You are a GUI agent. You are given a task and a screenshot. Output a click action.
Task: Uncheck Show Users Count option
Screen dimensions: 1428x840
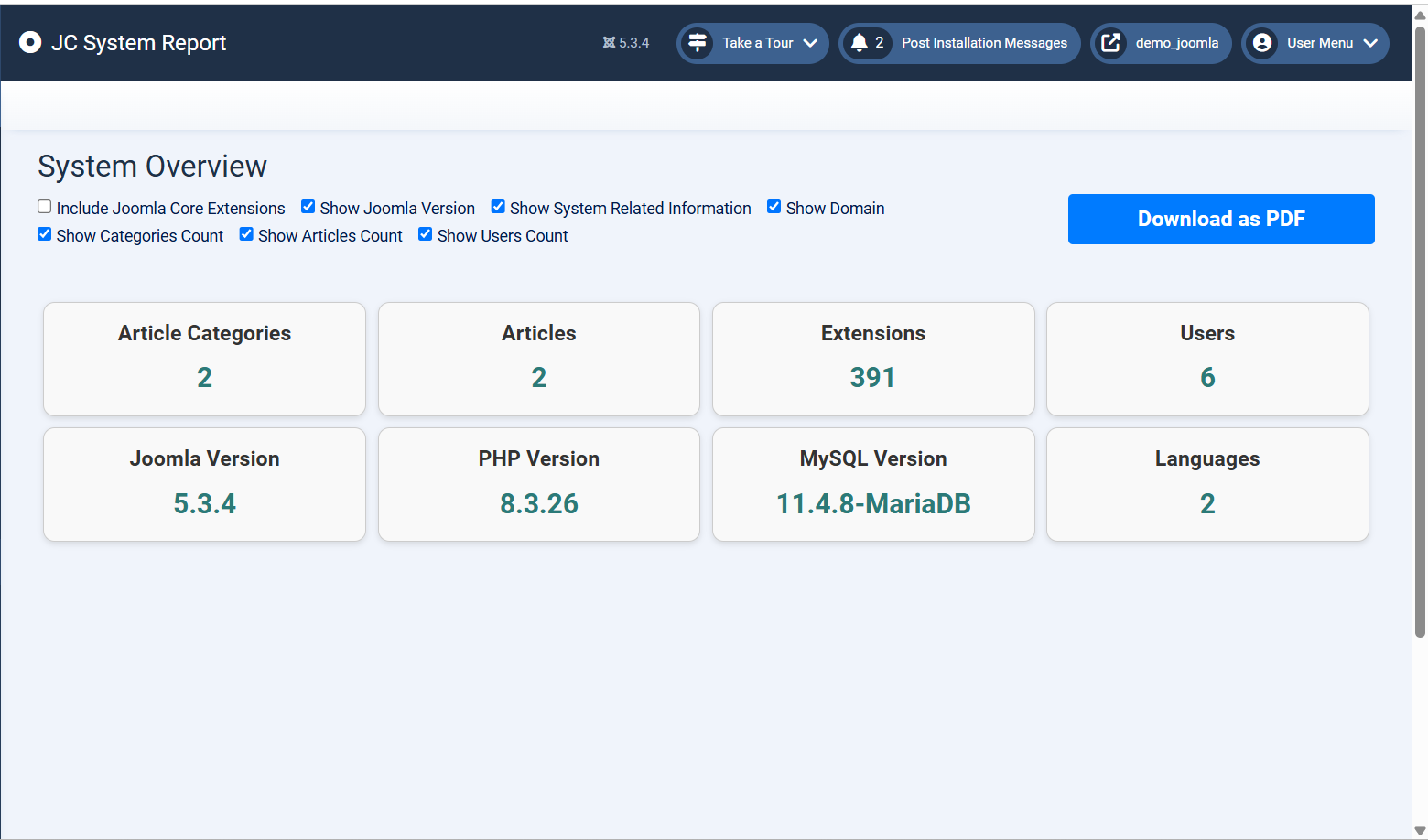(x=426, y=234)
